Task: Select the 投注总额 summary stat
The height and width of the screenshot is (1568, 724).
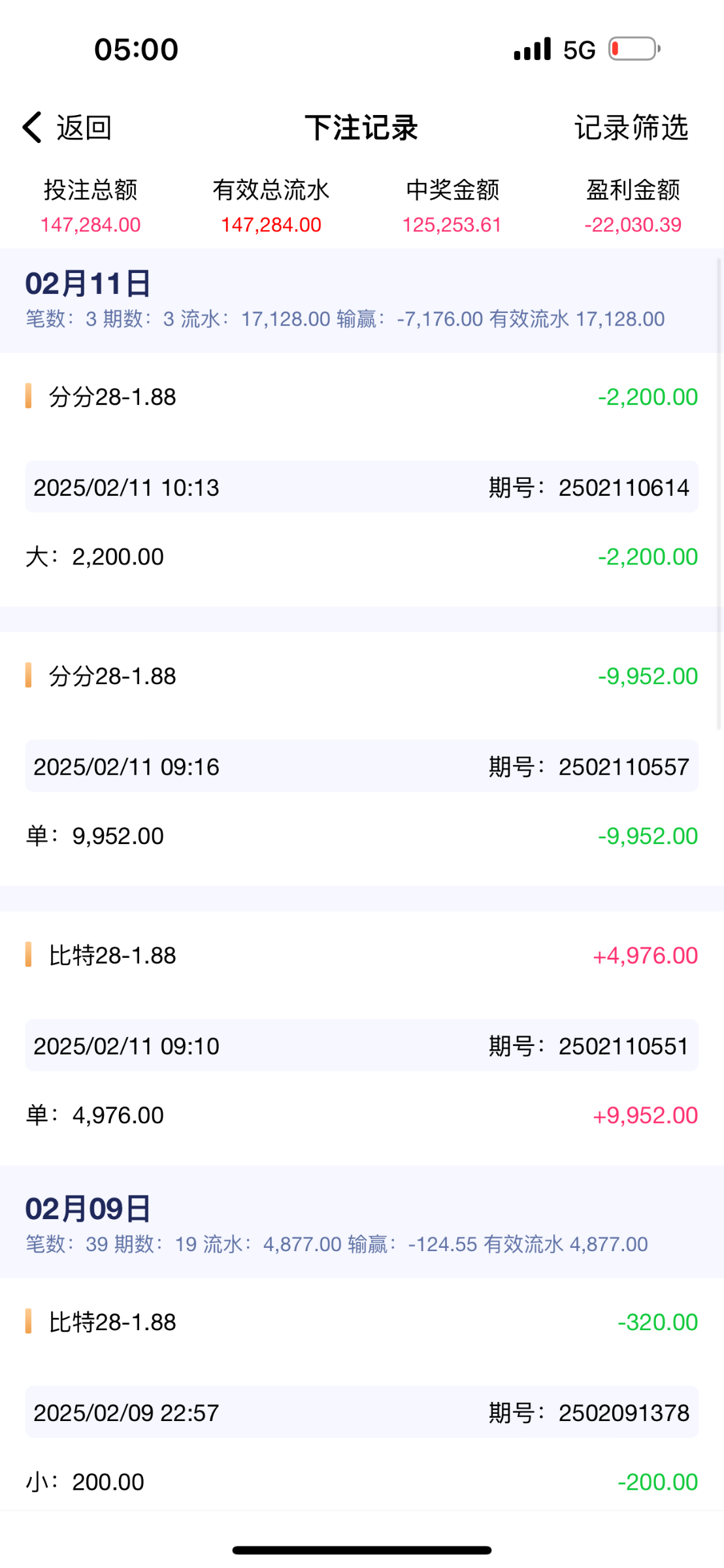Action: click(x=91, y=190)
